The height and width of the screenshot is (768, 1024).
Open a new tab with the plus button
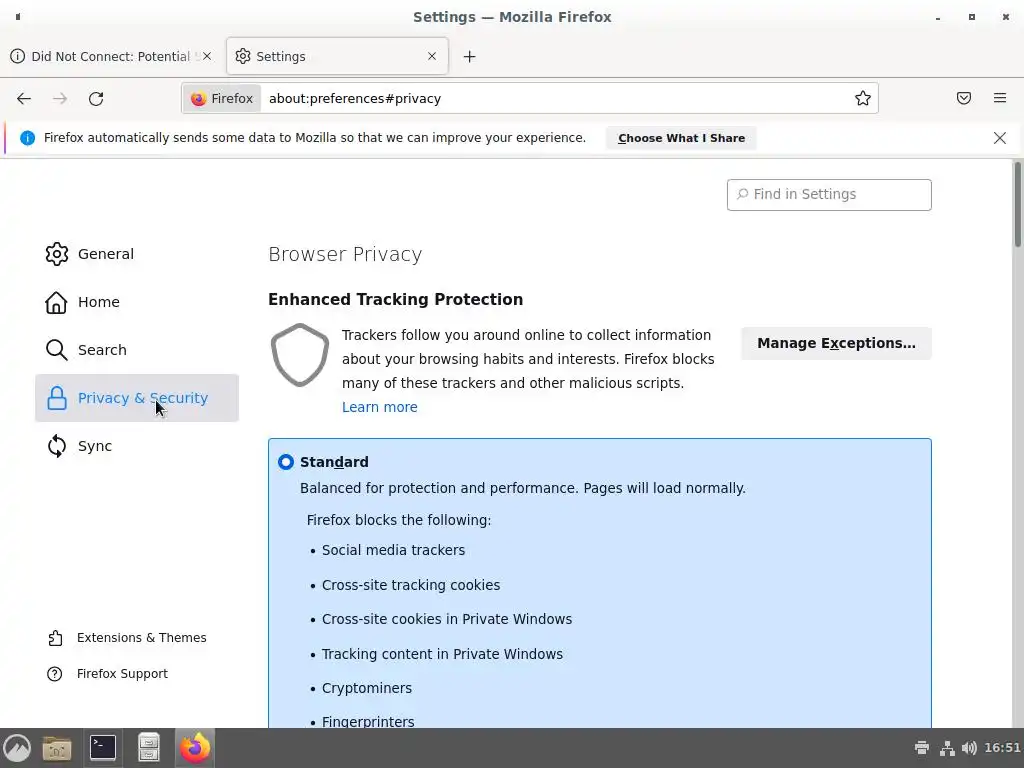coord(469,57)
